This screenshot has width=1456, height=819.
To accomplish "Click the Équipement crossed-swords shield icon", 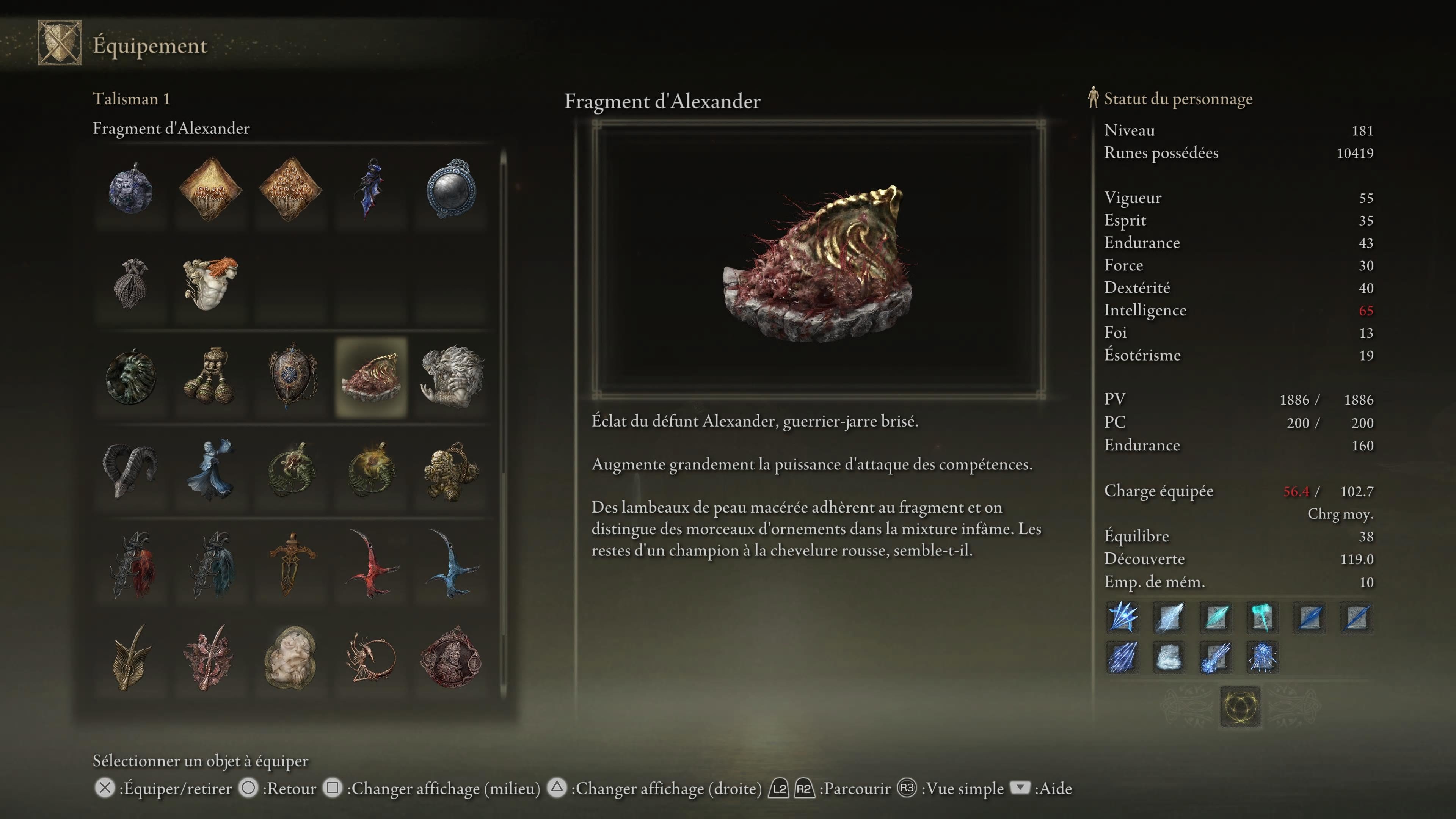I will click(60, 42).
